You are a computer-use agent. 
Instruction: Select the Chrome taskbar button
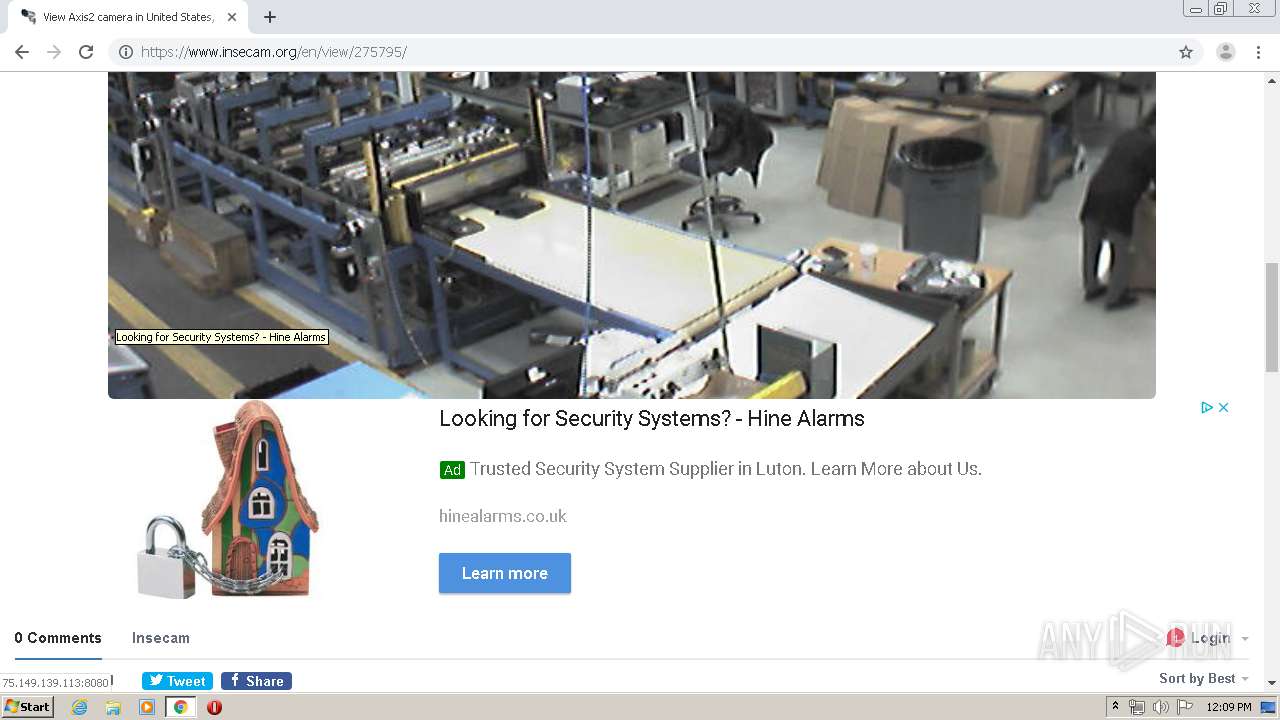pos(181,707)
